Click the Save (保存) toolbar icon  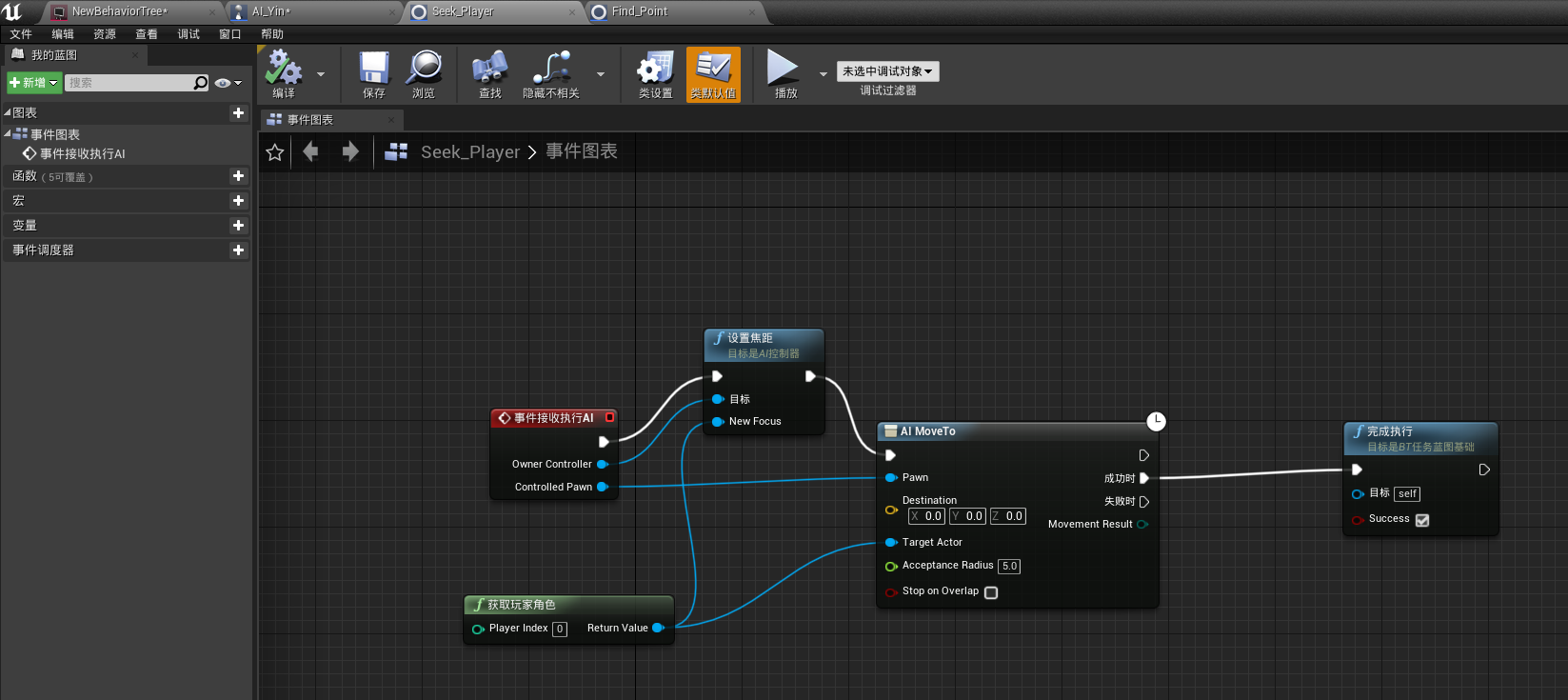(374, 74)
